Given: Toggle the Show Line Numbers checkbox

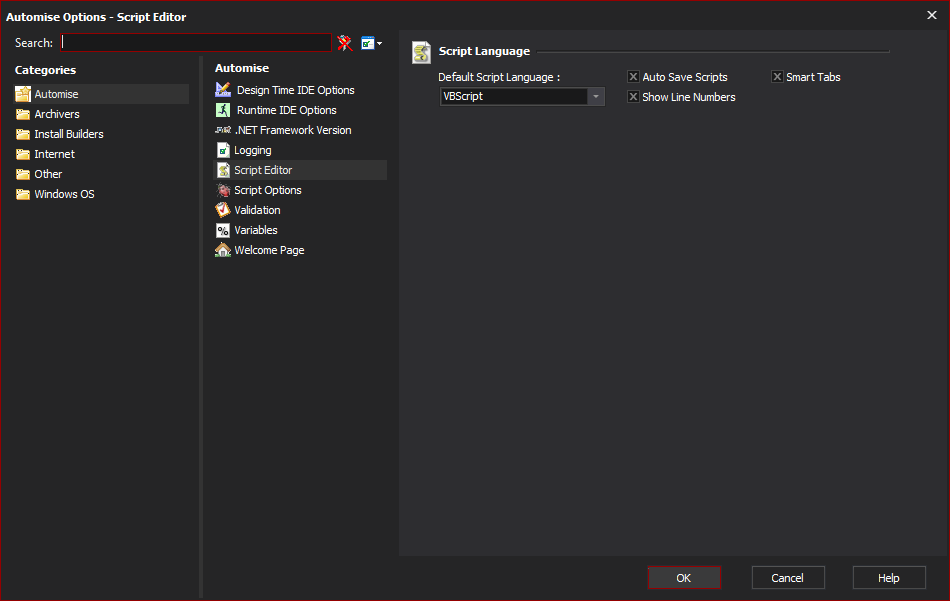Looking at the screenshot, I should point(633,96).
